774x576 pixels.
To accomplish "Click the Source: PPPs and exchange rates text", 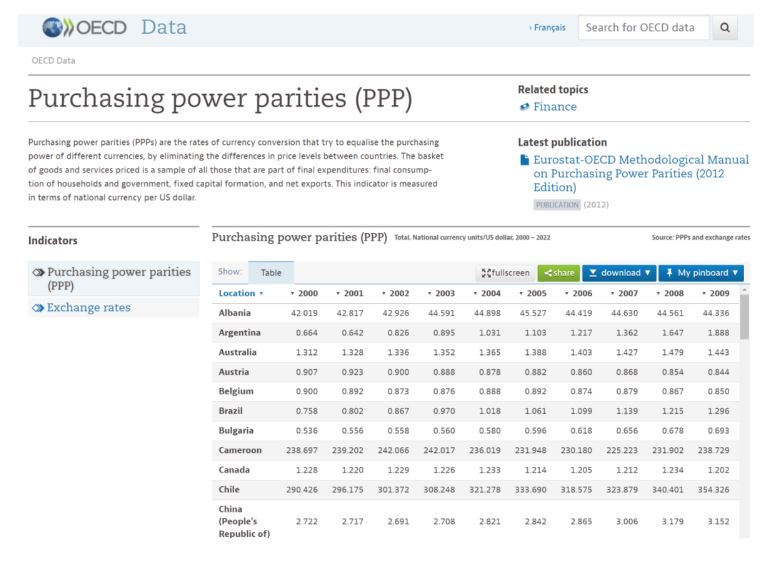I will tap(700, 237).
